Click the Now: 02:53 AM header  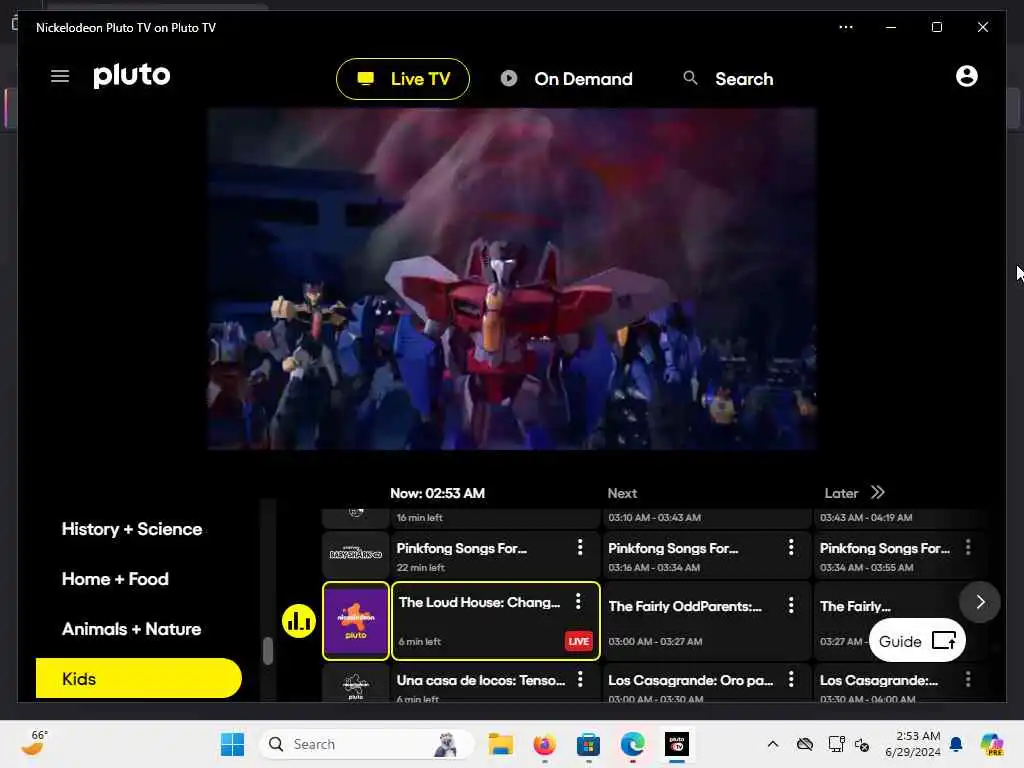coord(438,493)
